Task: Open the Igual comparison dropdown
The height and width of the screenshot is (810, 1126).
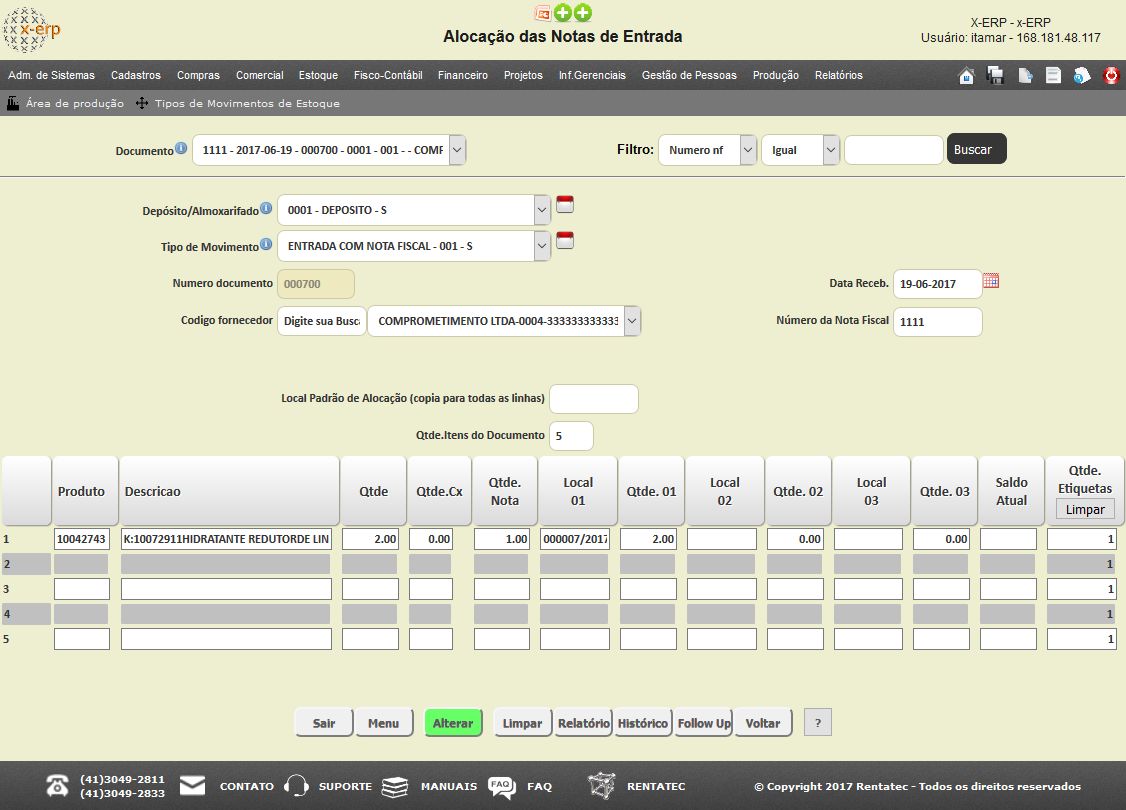Action: [x=831, y=150]
